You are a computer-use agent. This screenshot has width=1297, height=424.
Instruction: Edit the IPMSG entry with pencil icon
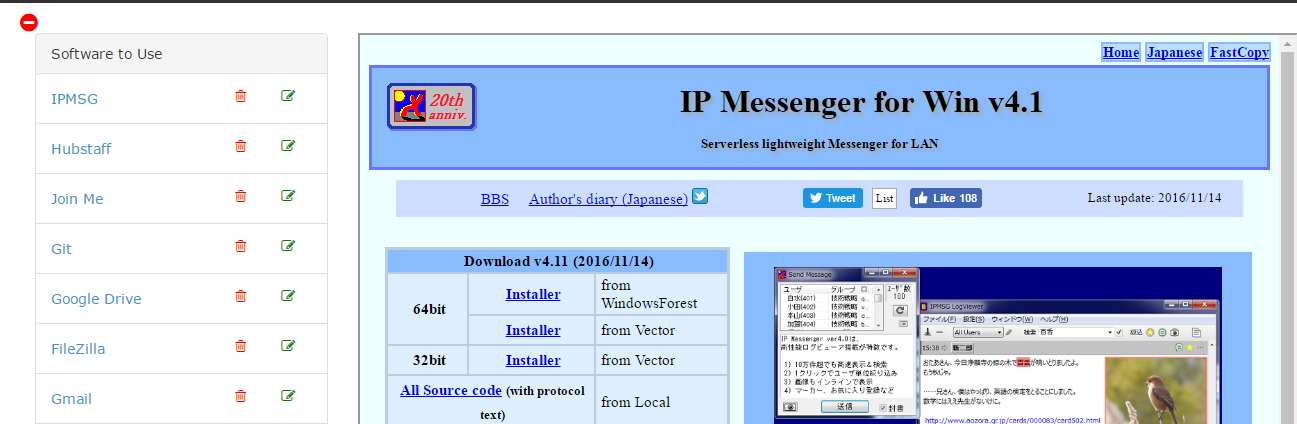click(x=288, y=96)
